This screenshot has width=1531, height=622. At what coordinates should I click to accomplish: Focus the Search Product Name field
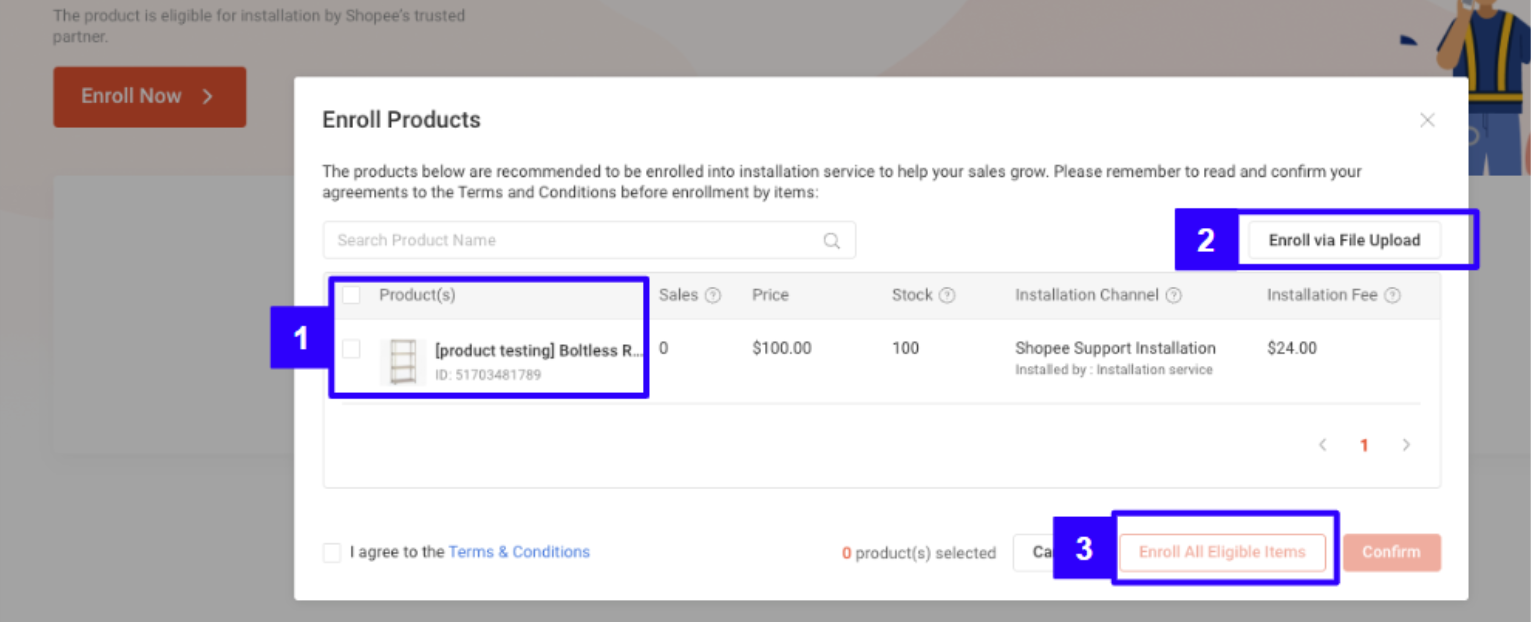point(589,240)
